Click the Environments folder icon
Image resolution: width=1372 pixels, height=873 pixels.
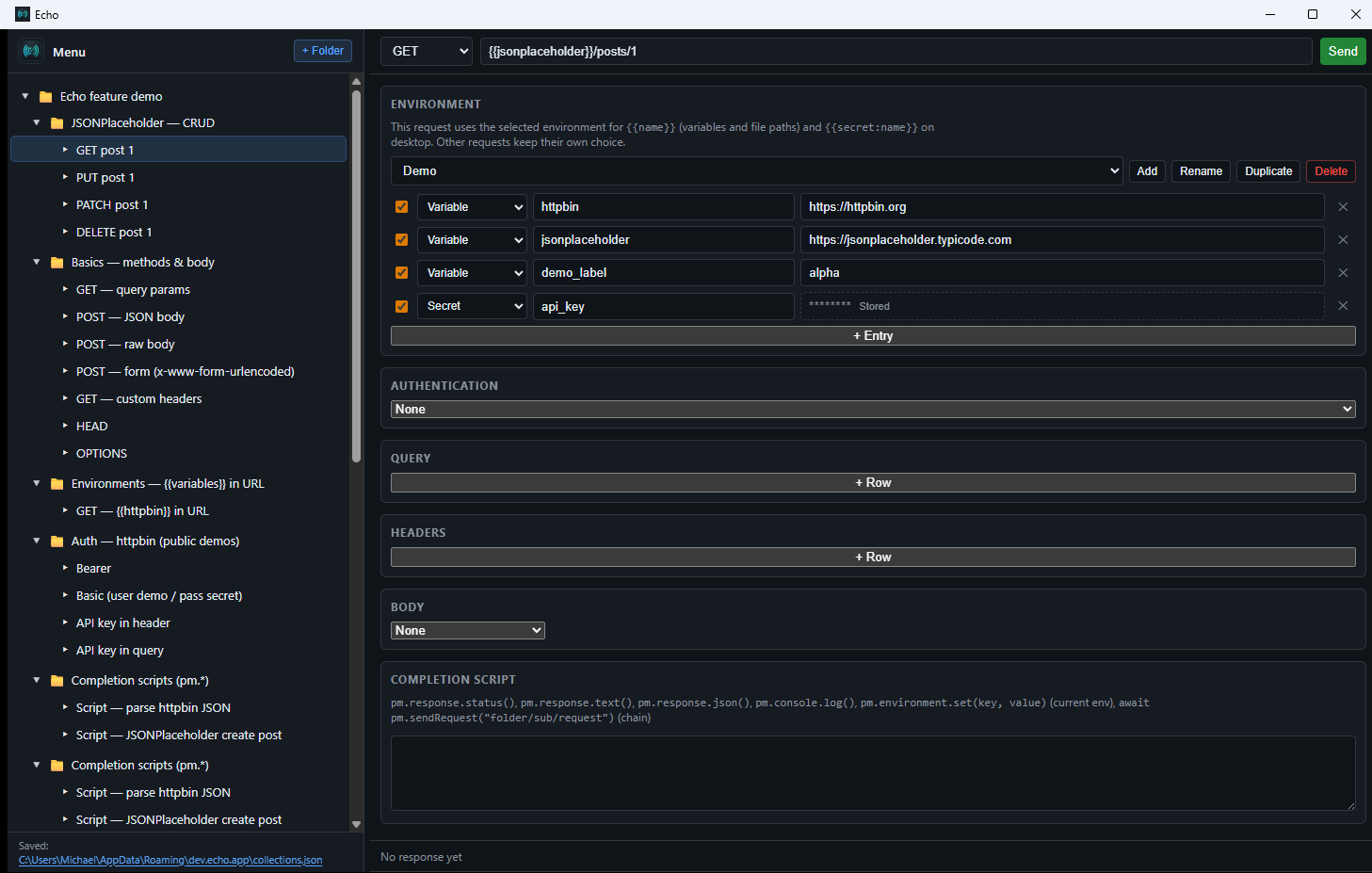[x=56, y=484]
